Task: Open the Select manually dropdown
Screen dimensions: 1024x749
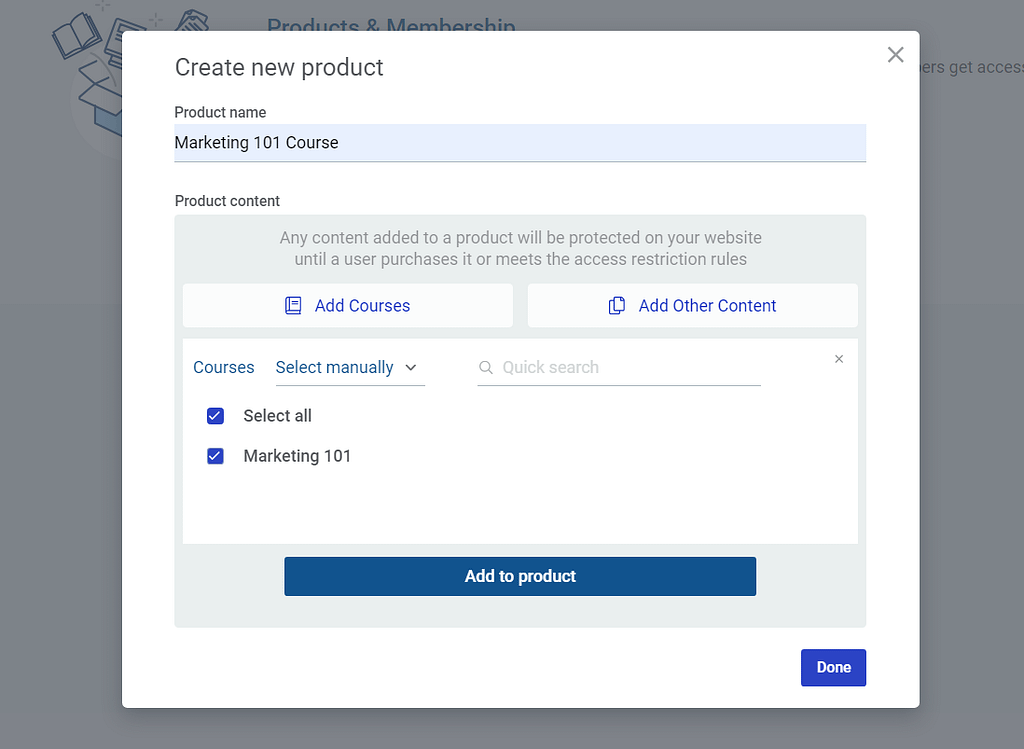Action: pyautogui.click(x=335, y=368)
